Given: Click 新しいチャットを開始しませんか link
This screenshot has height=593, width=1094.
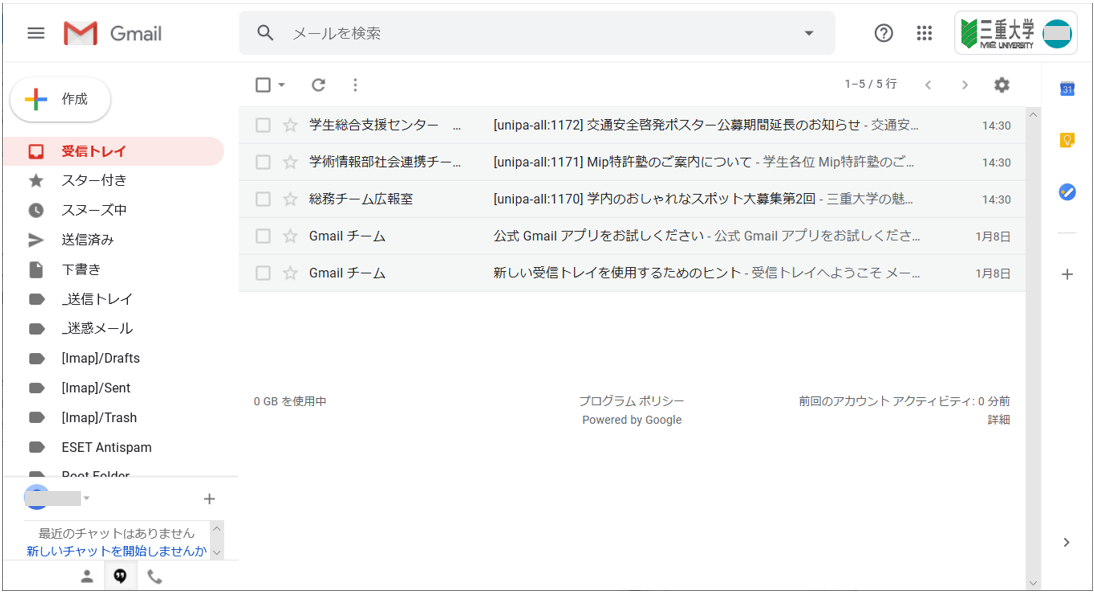Looking at the screenshot, I should (117, 551).
